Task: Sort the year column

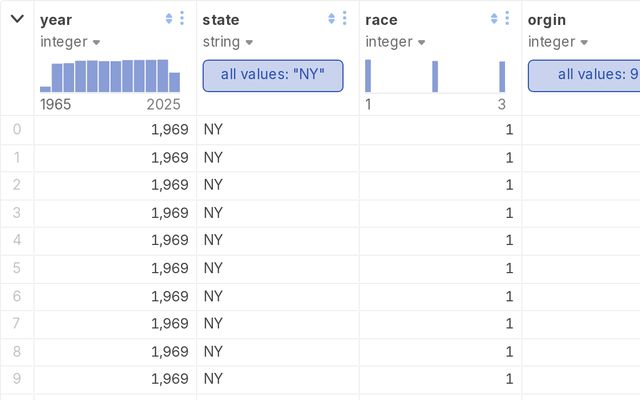Action: coord(169,18)
